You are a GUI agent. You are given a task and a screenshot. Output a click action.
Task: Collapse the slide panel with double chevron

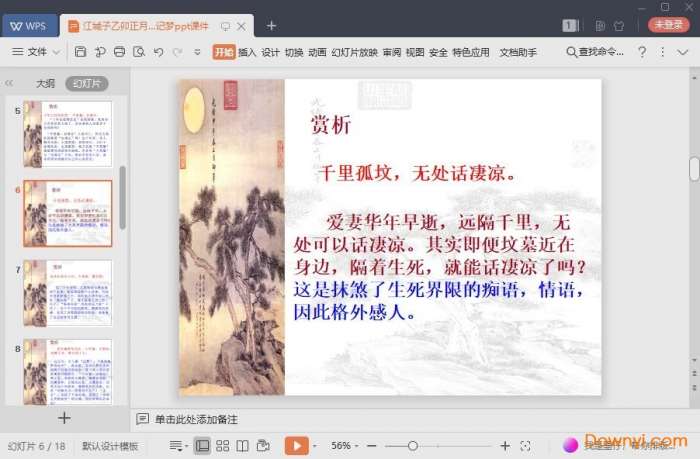(9, 83)
